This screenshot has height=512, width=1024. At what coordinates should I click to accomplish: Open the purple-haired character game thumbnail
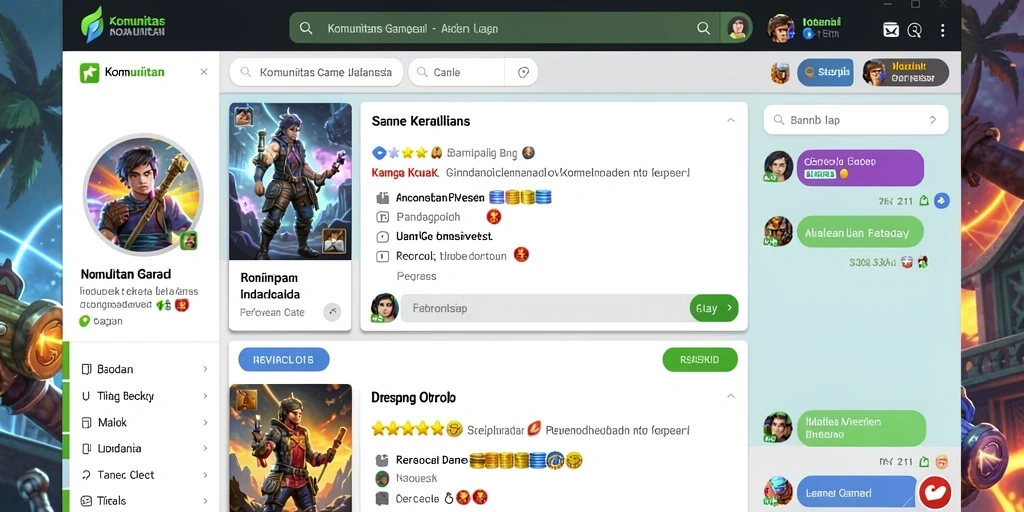(290, 181)
